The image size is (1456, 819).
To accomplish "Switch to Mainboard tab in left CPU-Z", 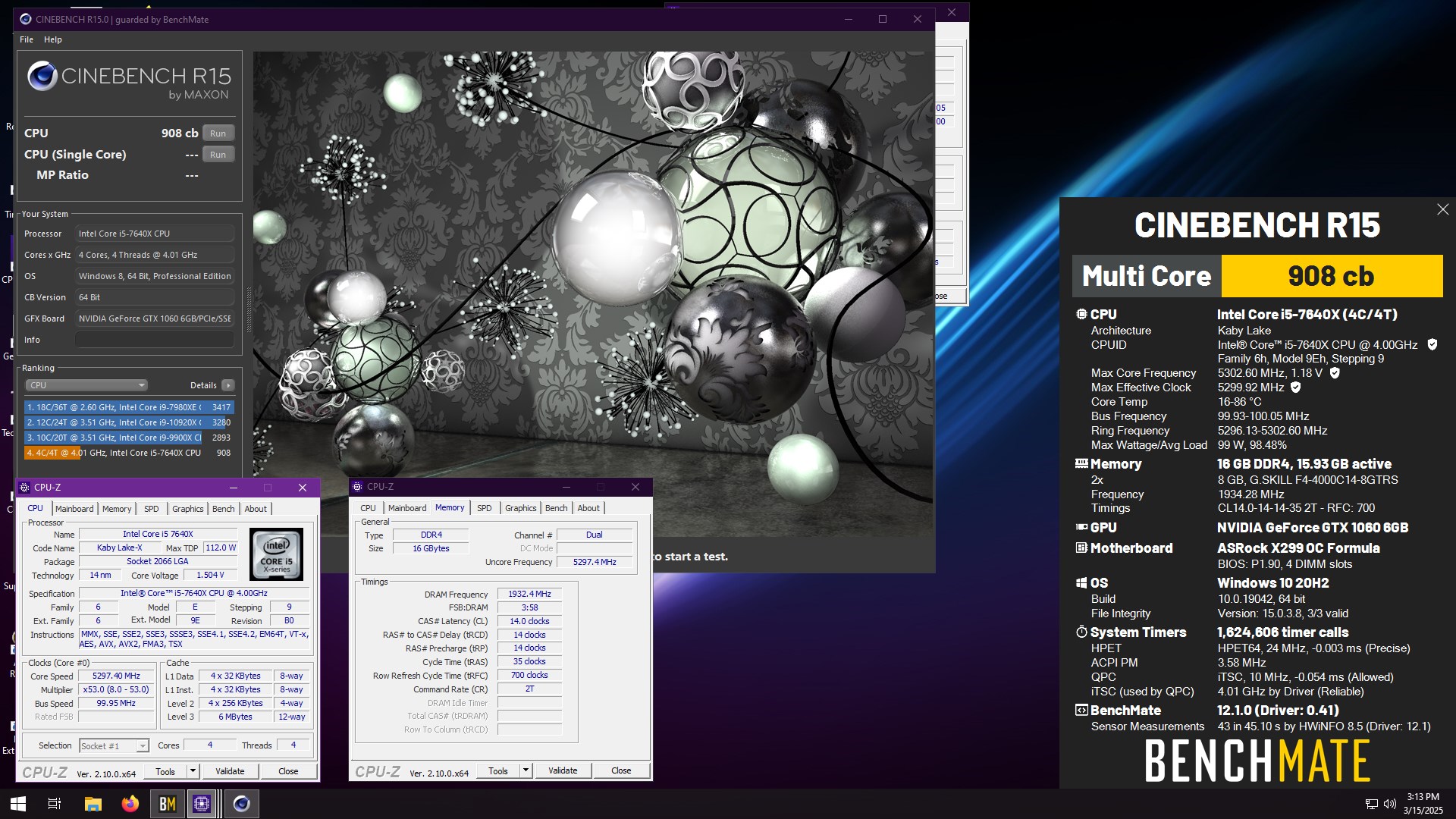I will (x=74, y=509).
